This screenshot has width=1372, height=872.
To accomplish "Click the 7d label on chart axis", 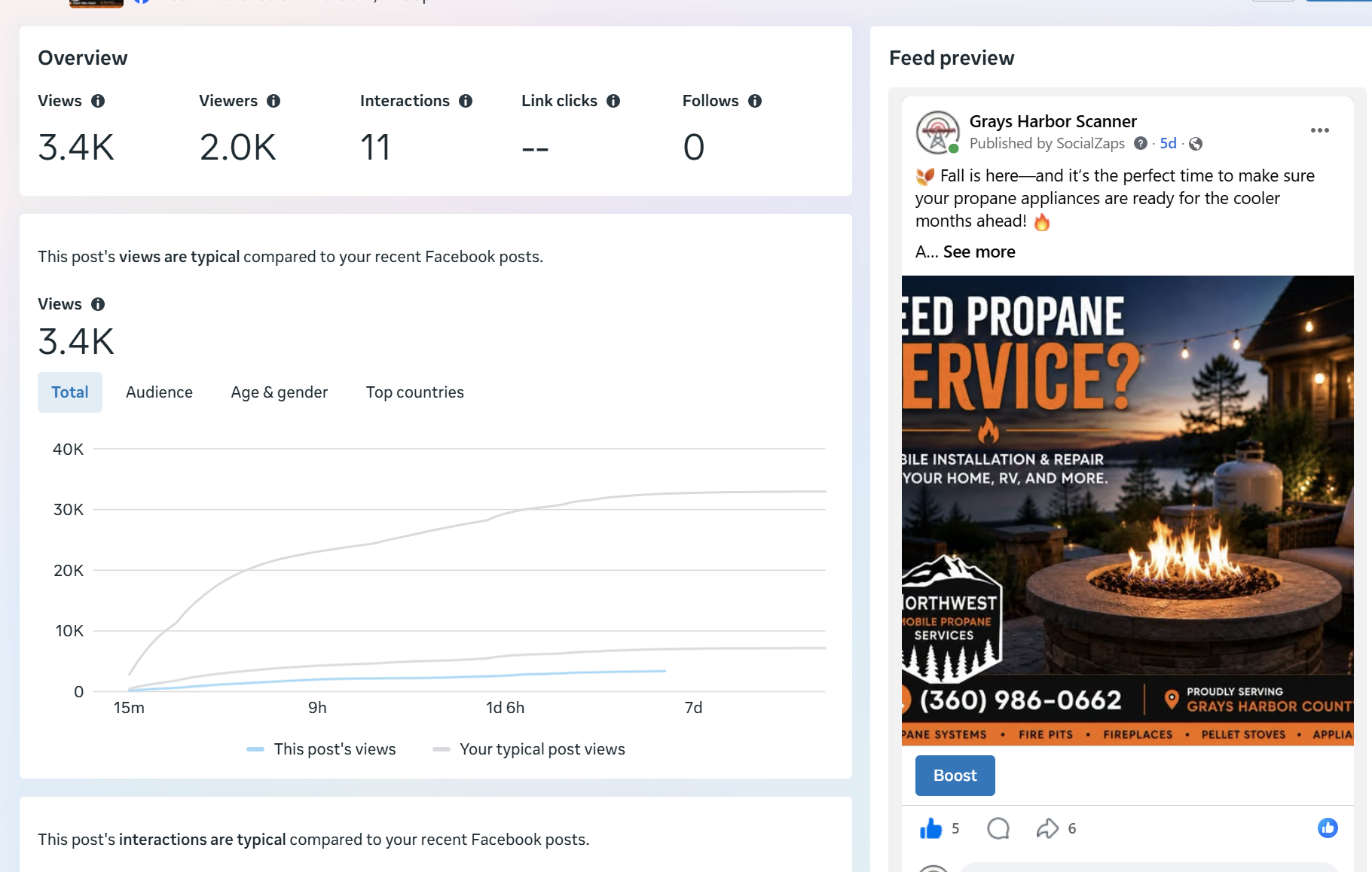I will (x=693, y=708).
